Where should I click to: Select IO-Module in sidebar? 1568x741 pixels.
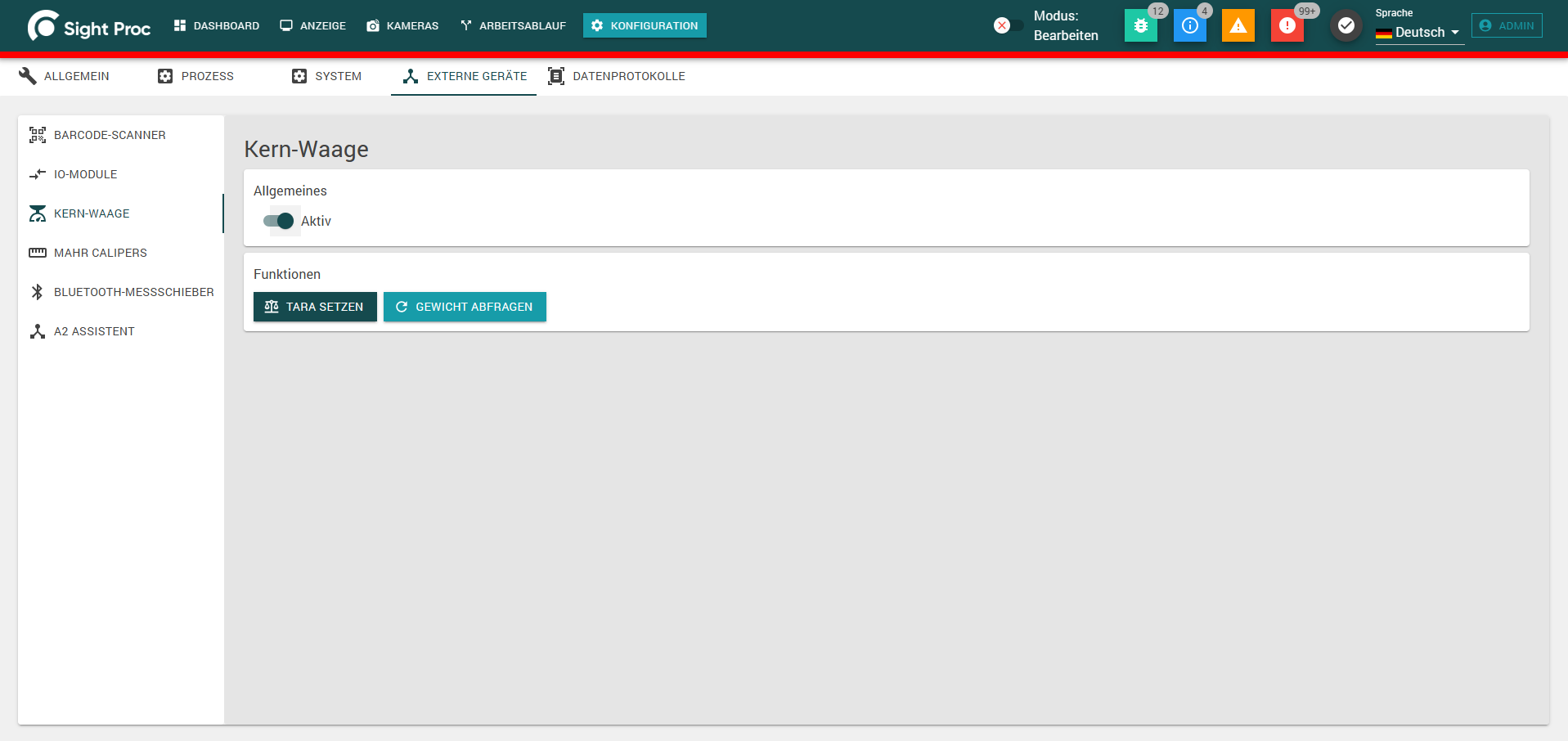pos(121,174)
